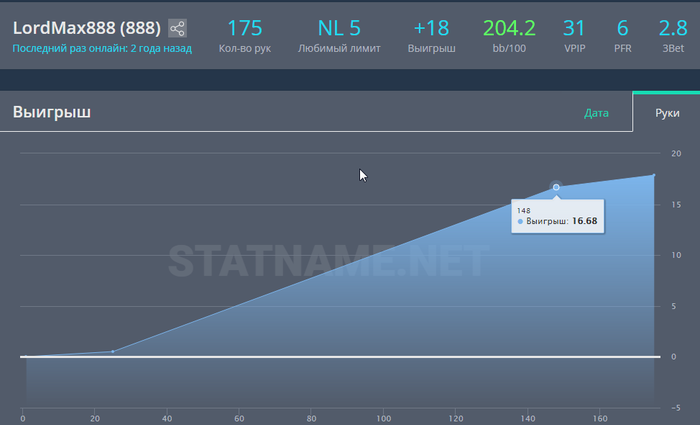
Task: Click the blue series dot inside the tooltip
Action: pyautogui.click(x=520, y=221)
